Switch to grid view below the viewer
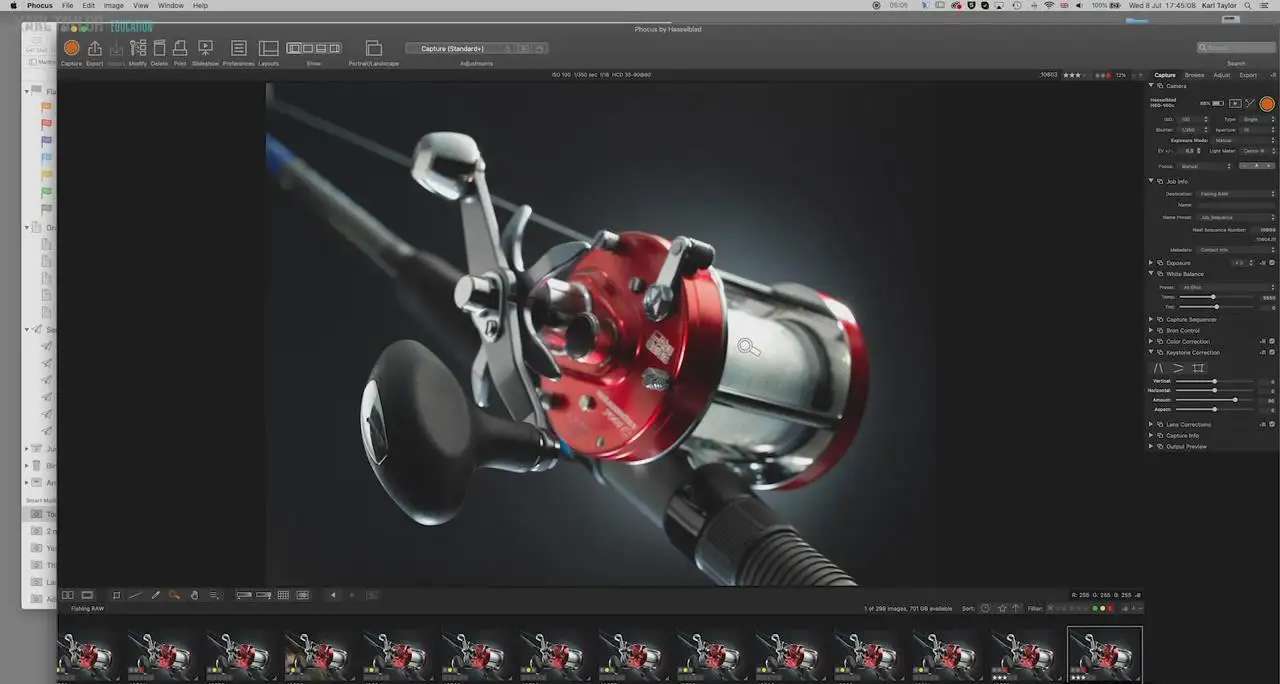The height and width of the screenshot is (684, 1280). 283,595
